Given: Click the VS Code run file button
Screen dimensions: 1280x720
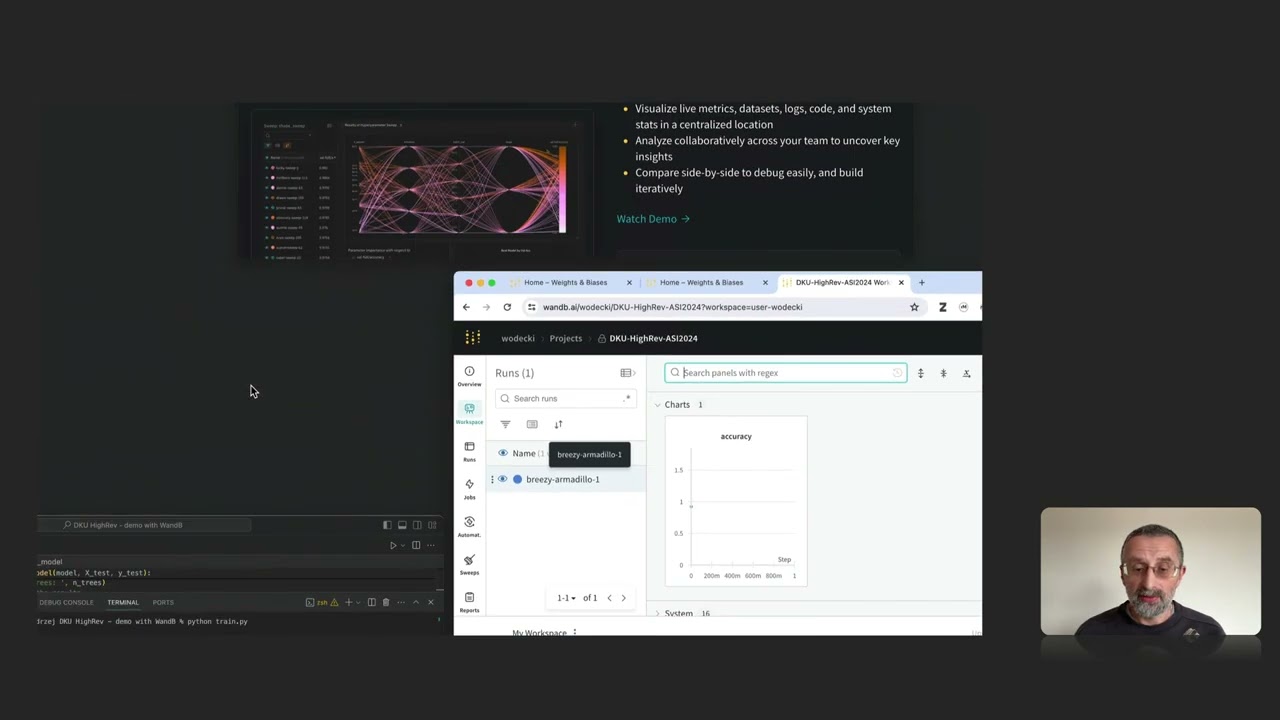Looking at the screenshot, I should [393, 545].
